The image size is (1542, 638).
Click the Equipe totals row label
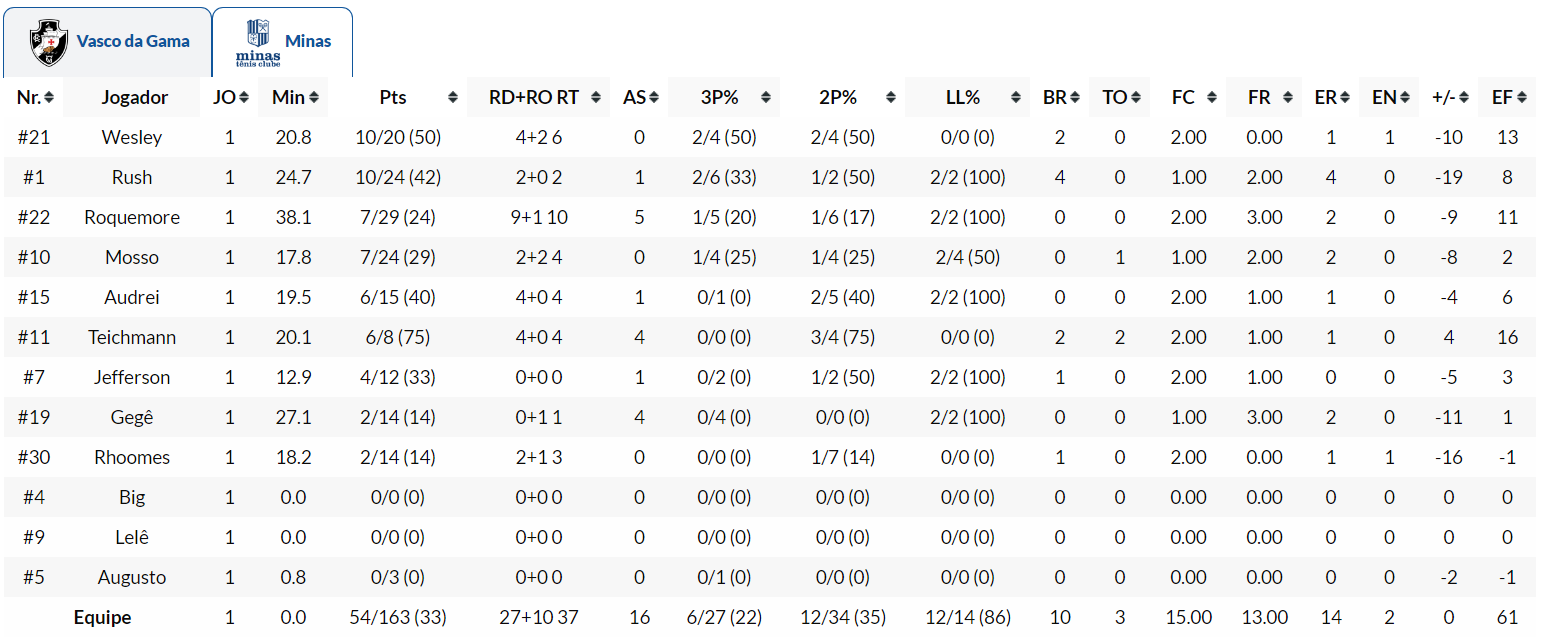(102, 617)
